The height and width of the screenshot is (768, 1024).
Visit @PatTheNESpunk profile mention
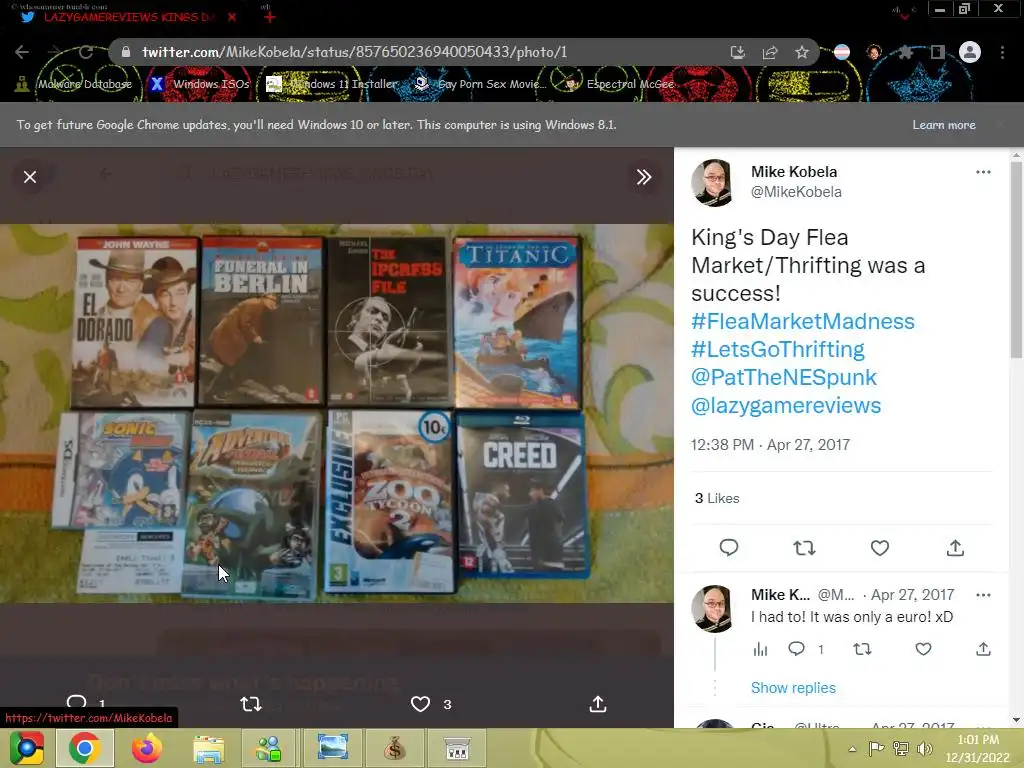click(784, 377)
